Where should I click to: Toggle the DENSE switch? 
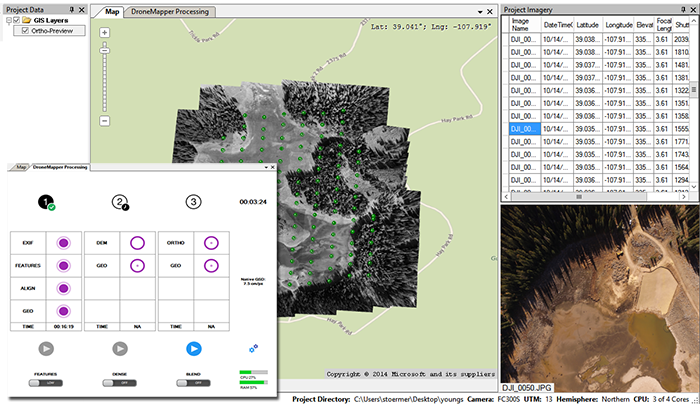120,383
